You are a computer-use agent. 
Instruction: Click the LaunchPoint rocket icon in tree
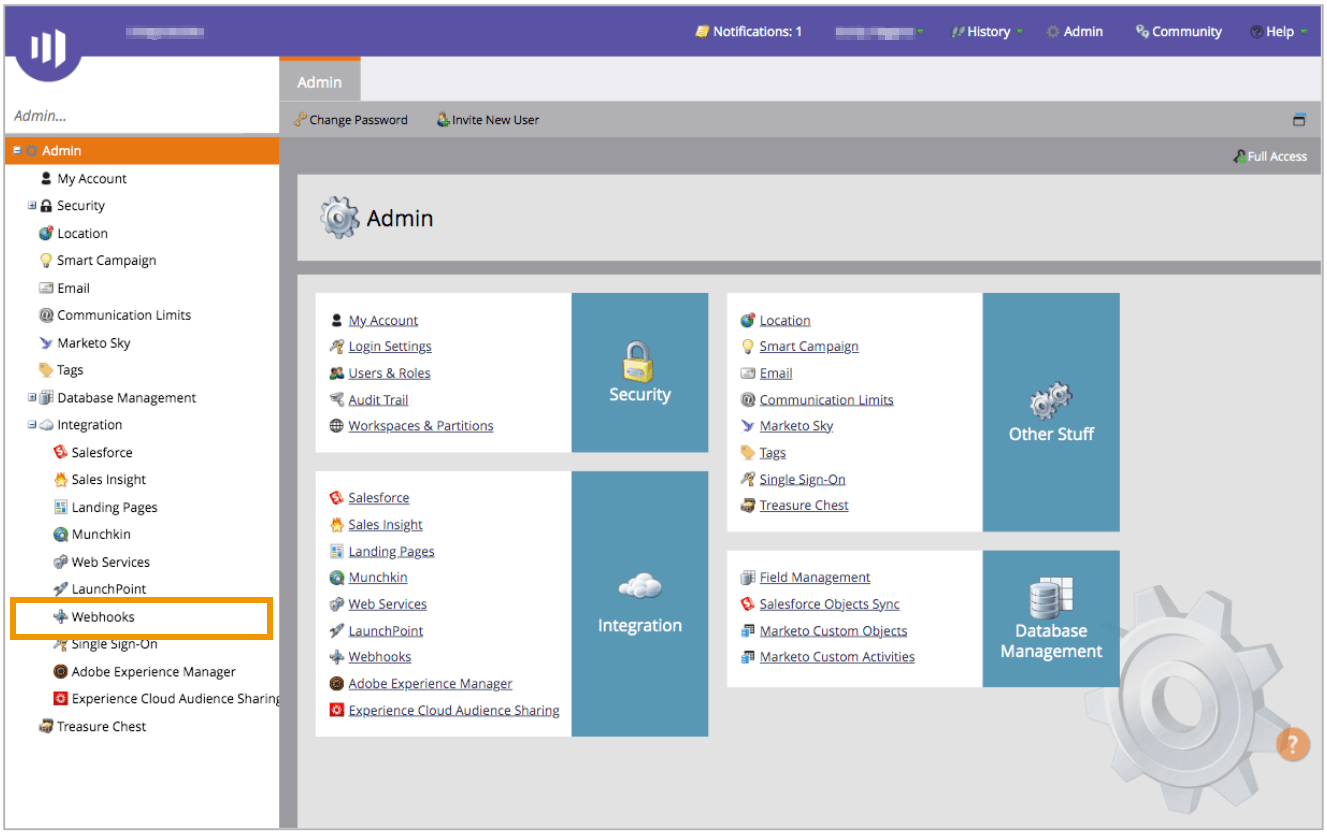click(60, 589)
